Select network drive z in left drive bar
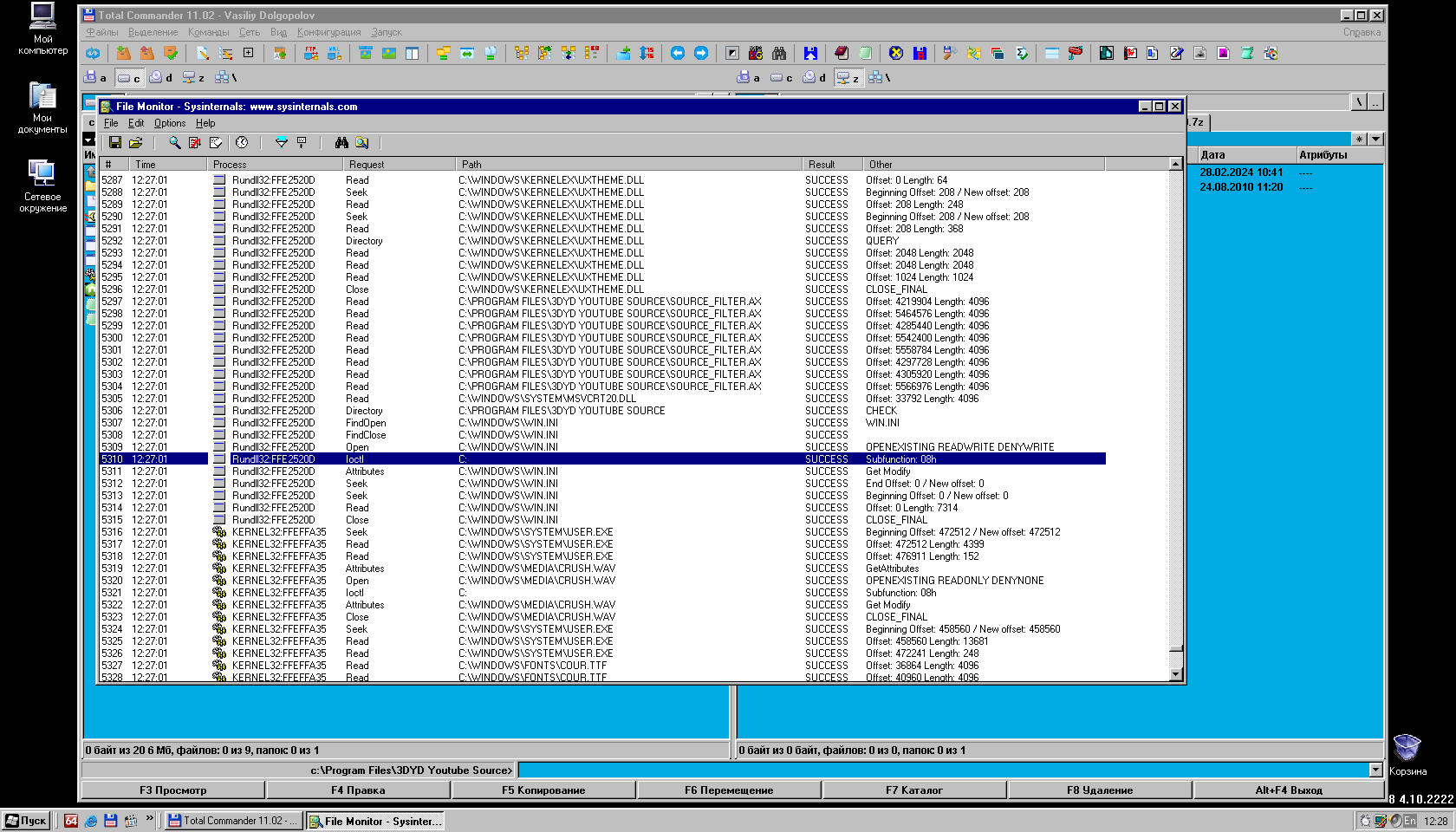Viewport: 1456px width, 832px height. click(194, 77)
